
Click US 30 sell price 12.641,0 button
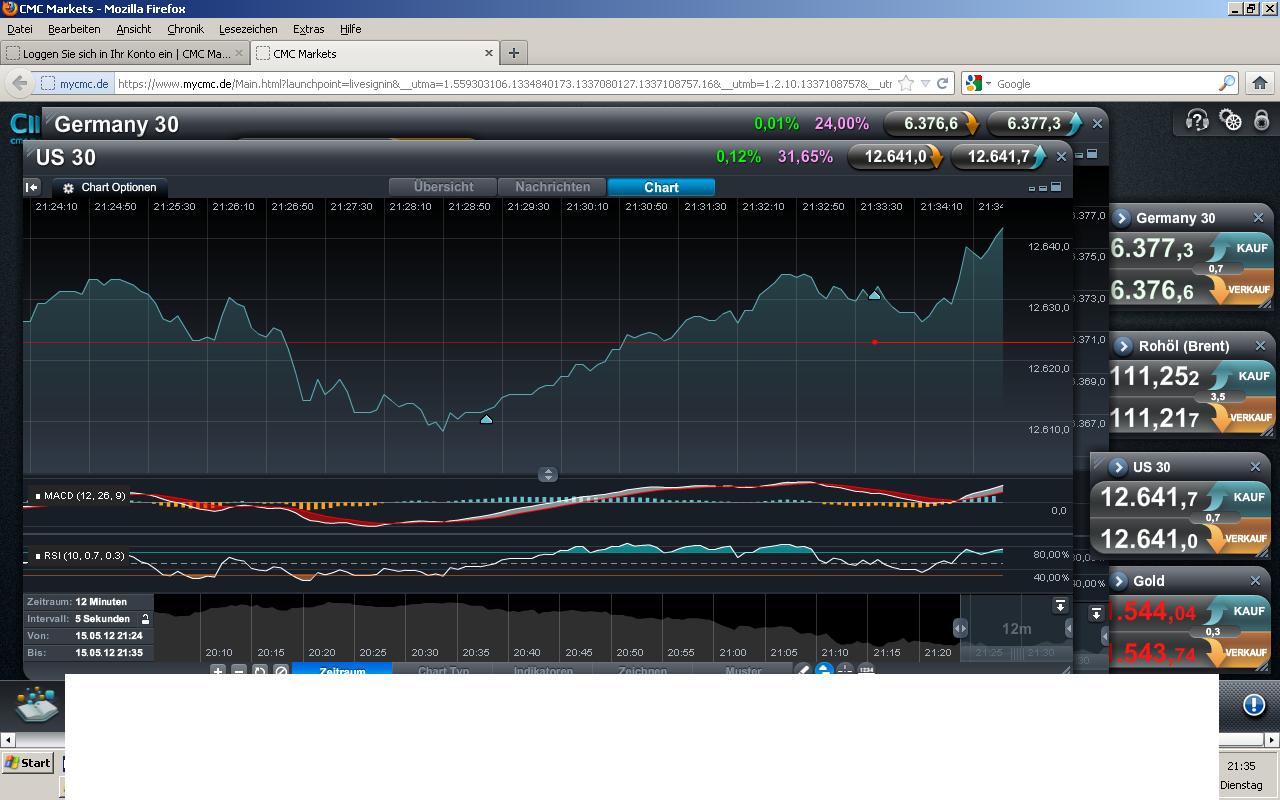pyautogui.click(x=895, y=156)
